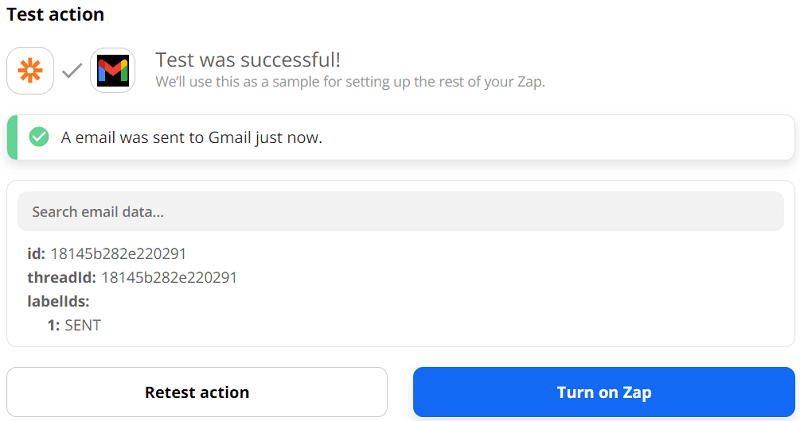Collapse the labelIds data group
Viewport: 800px width, 421px height.
coord(58,301)
